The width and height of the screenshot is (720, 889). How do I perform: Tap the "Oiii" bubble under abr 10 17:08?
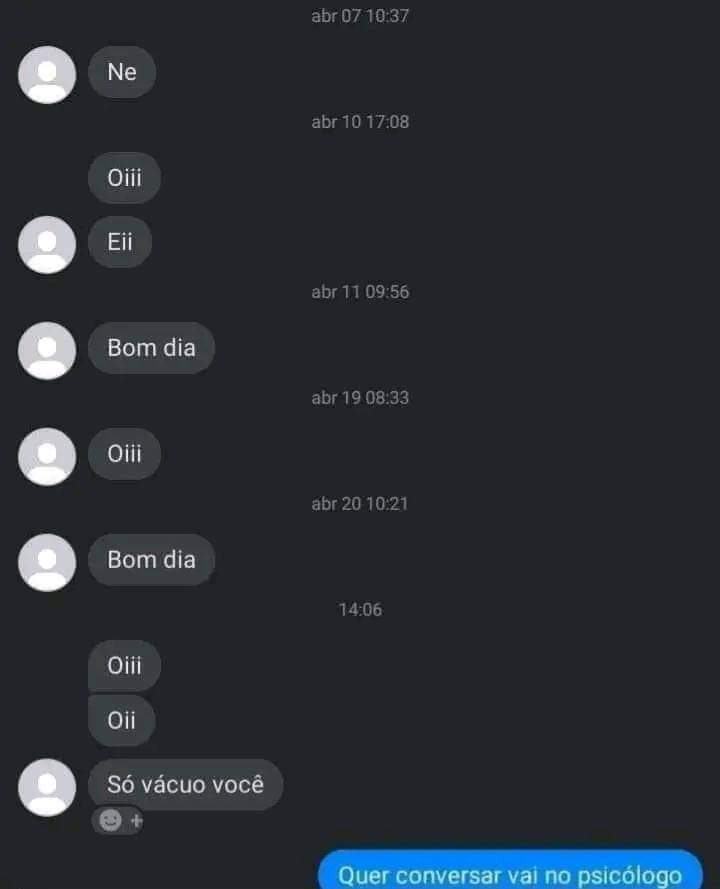coord(124,178)
